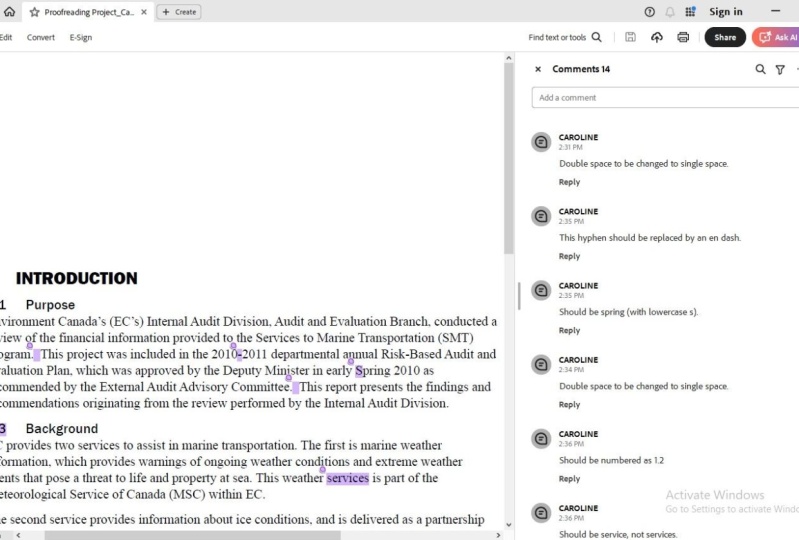Click the Create new tab button
The image size is (799, 540).
pos(179,12)
